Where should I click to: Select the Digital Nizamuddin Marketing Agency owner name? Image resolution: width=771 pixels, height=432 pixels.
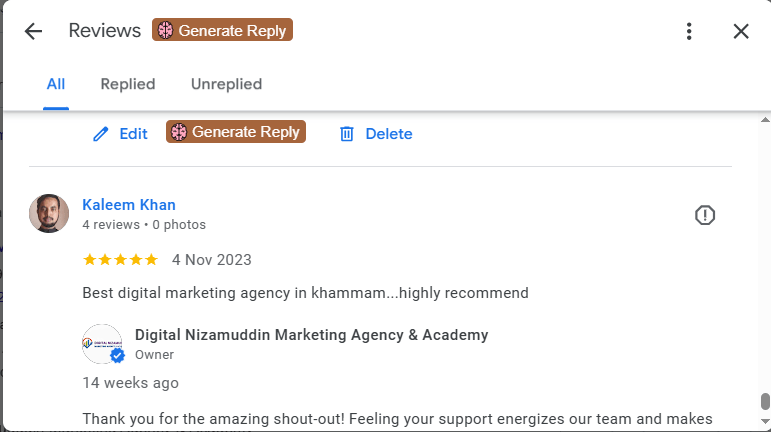[x=311, y=335]
